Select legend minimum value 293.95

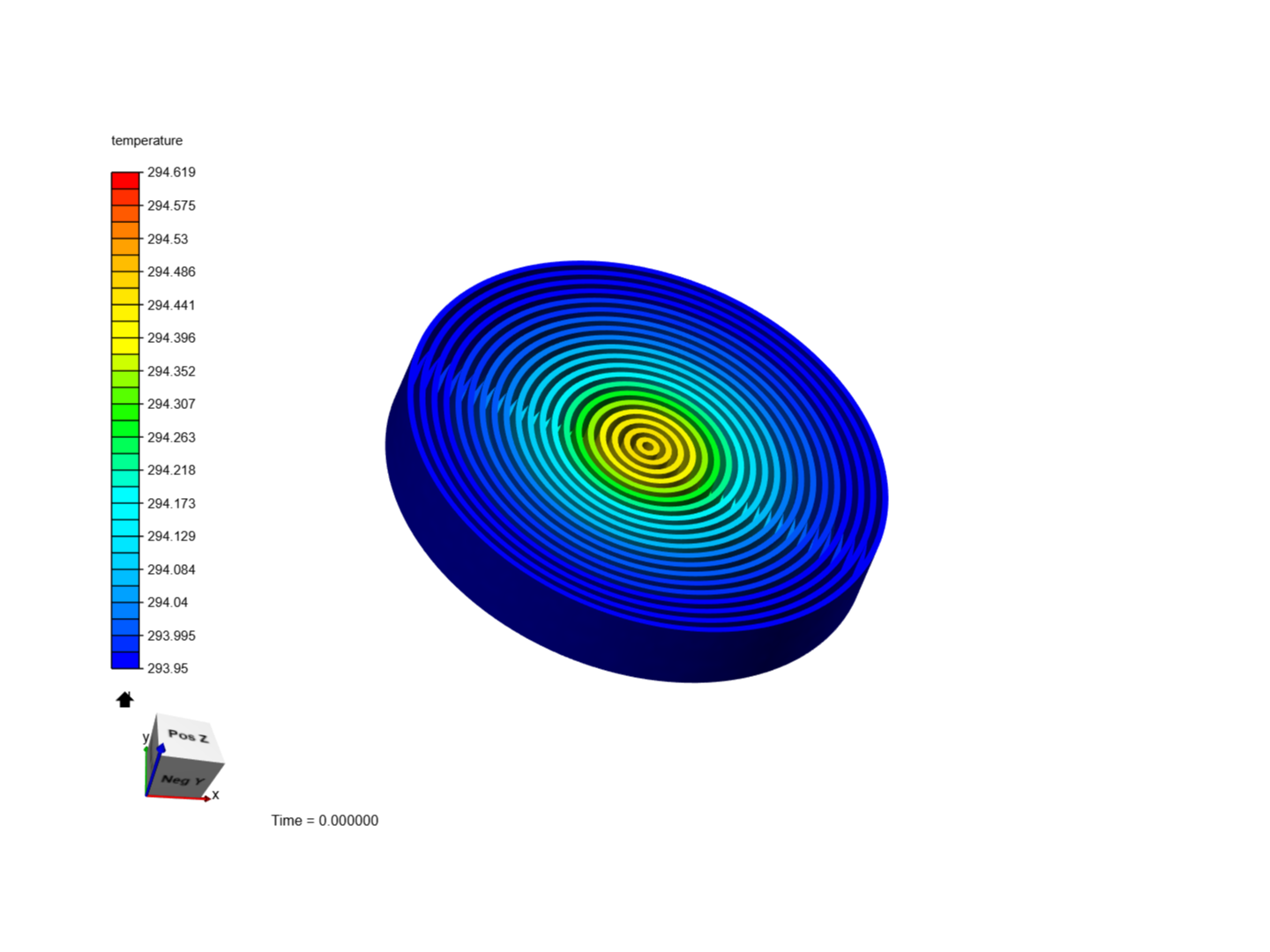coord(168,668)
